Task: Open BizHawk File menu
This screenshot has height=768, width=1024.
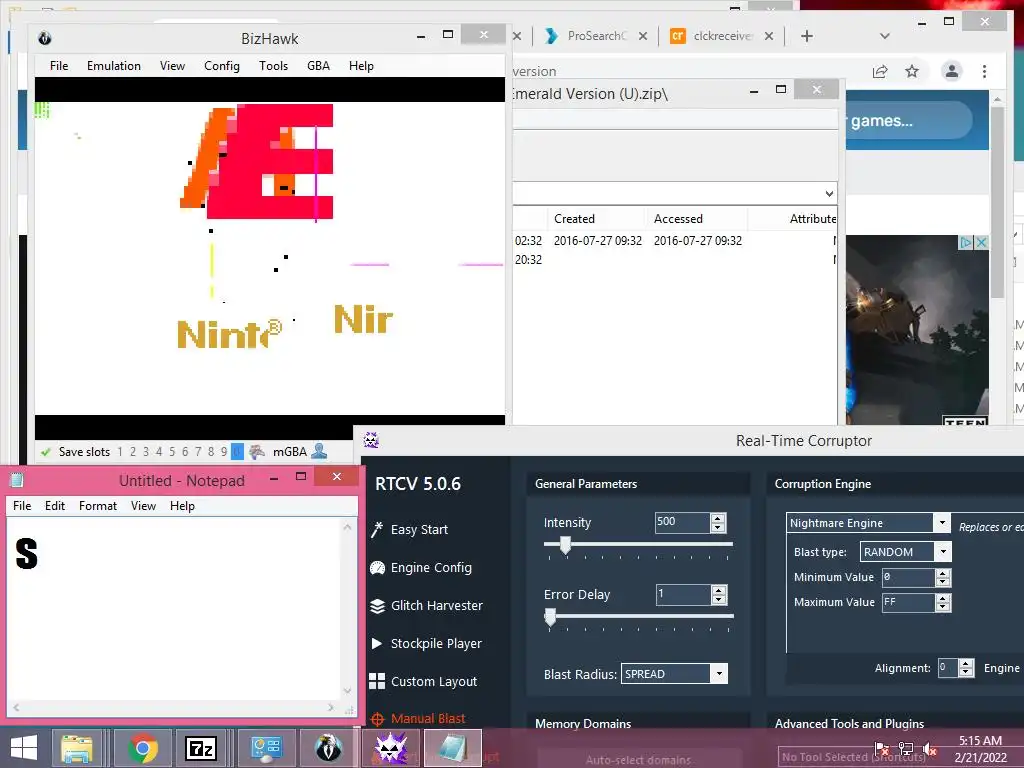Action: [59, 65]
